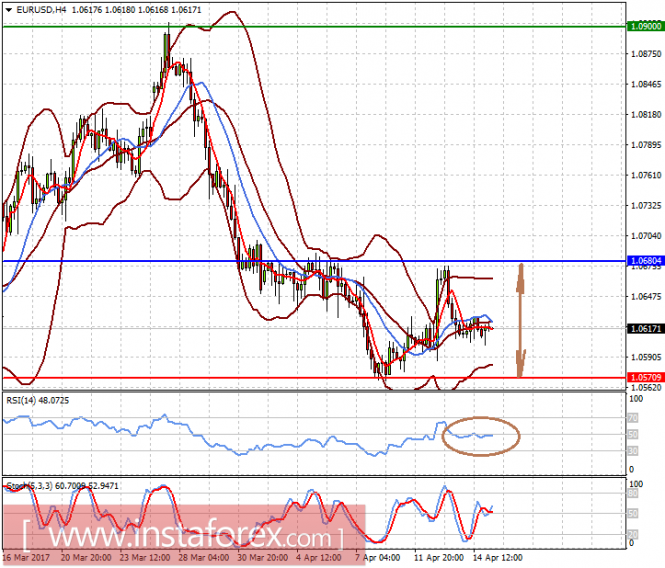
Task: Click the 1.08750 price scale label
Action: coord(646,54)
